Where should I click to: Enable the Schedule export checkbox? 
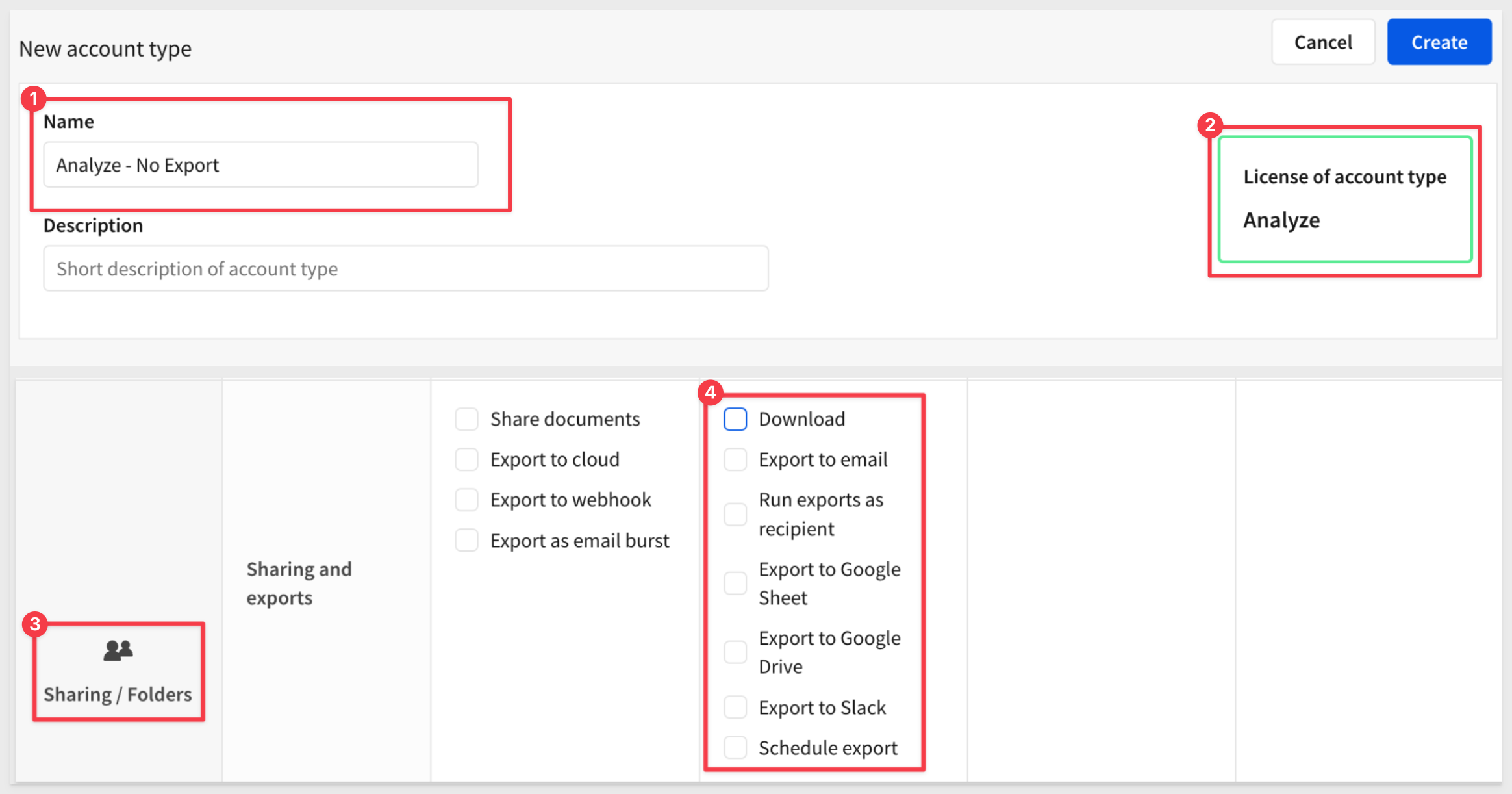click(735, 747)
